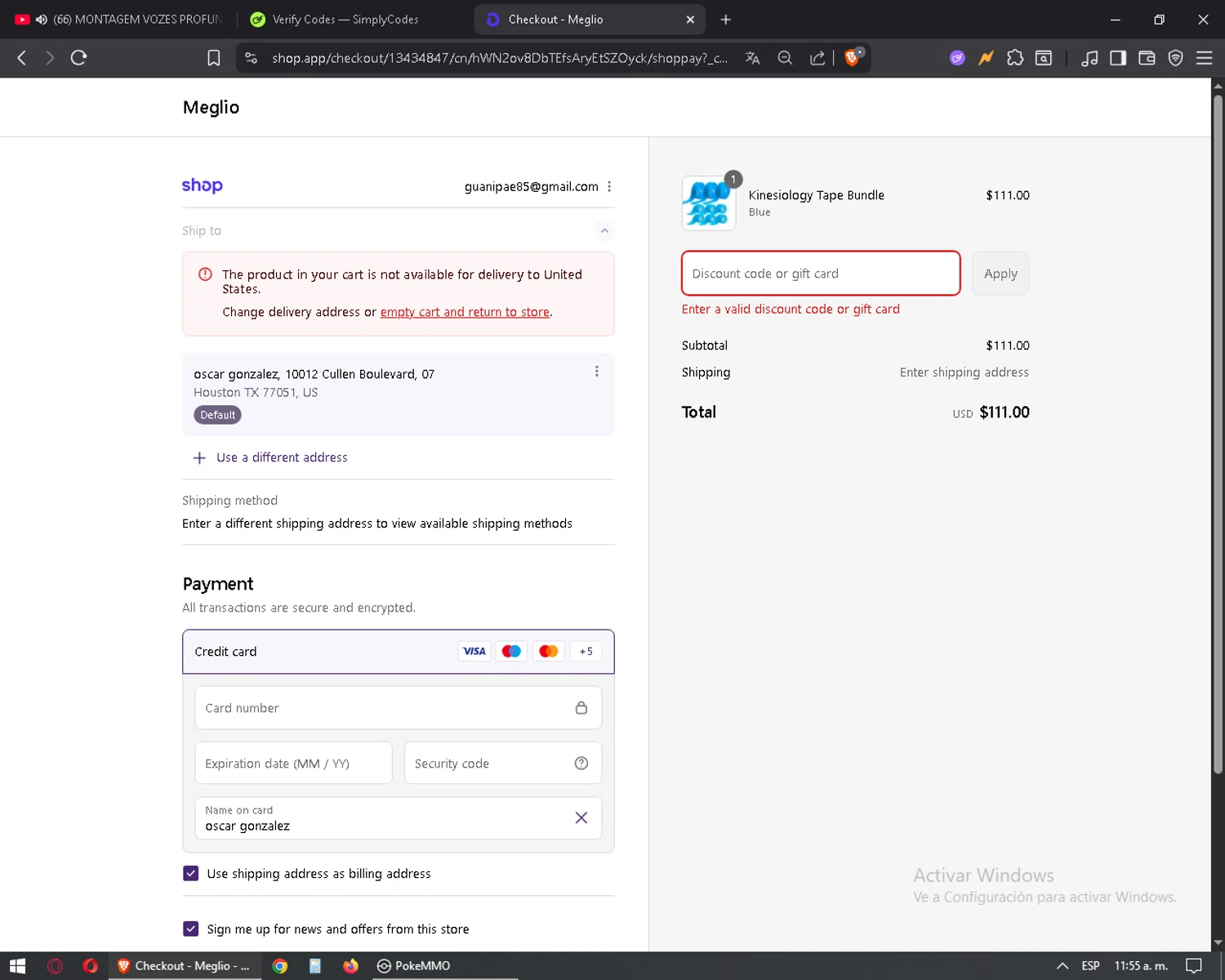Click empty cart and return to store
Screen dimensions: 1225x980
coord(465,312)
